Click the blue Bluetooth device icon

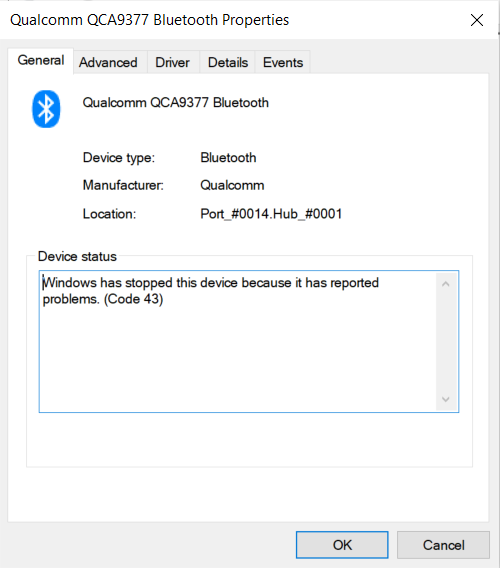46,109
